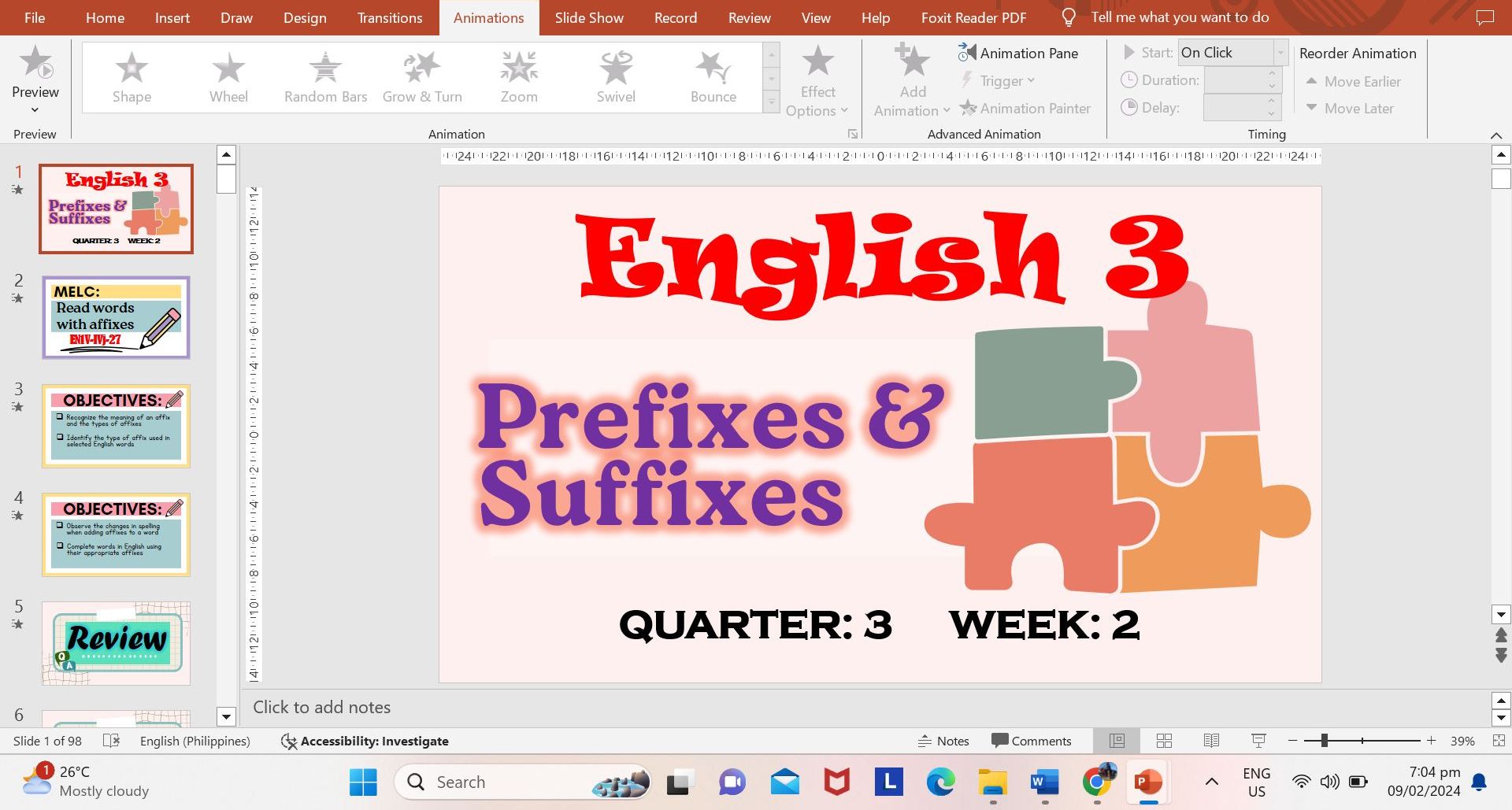Open the Animation dialog launcher
The width and height of the screenshot is (1512, 810).
point(852,135)
